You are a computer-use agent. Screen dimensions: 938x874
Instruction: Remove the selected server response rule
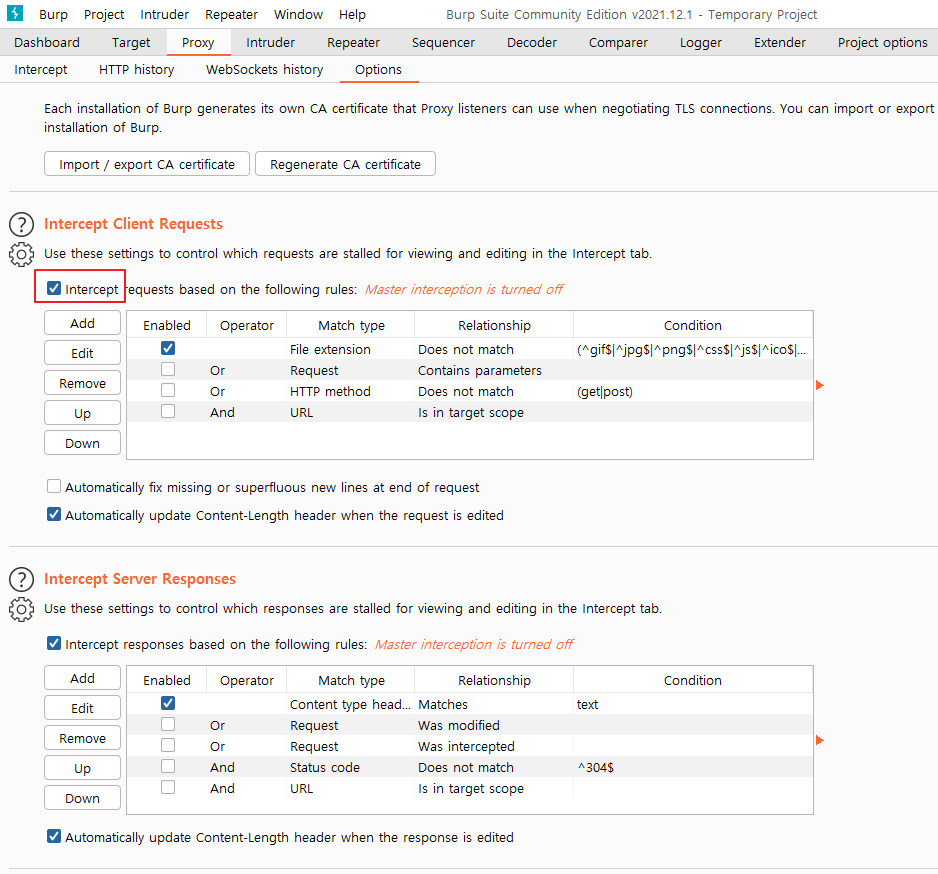[x=83, y=738]
